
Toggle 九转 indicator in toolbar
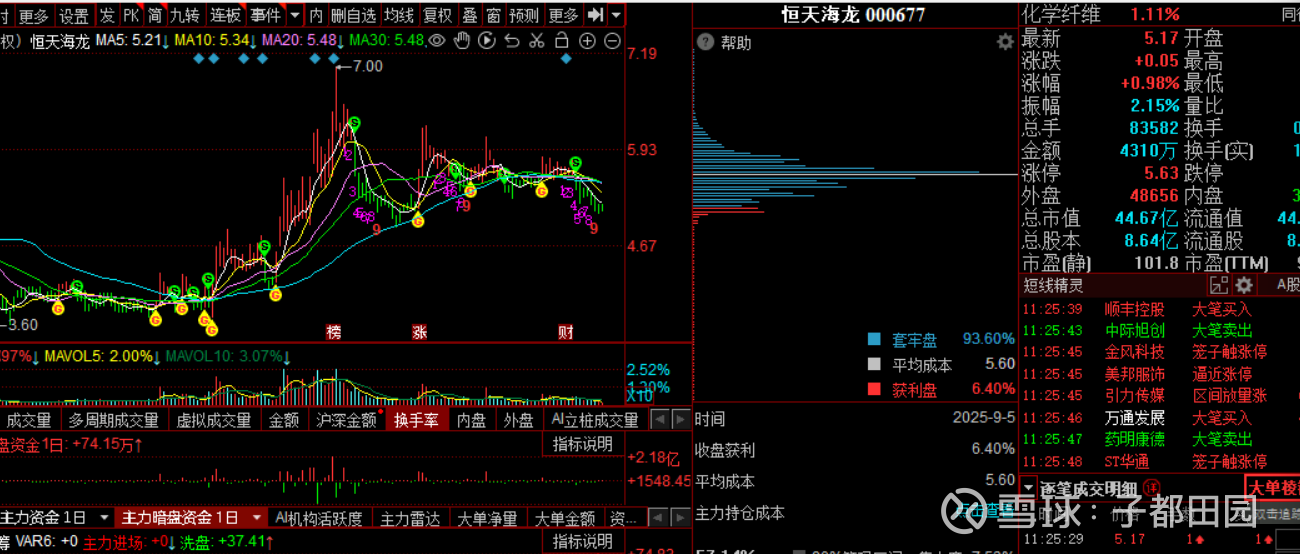pos(185,15)
